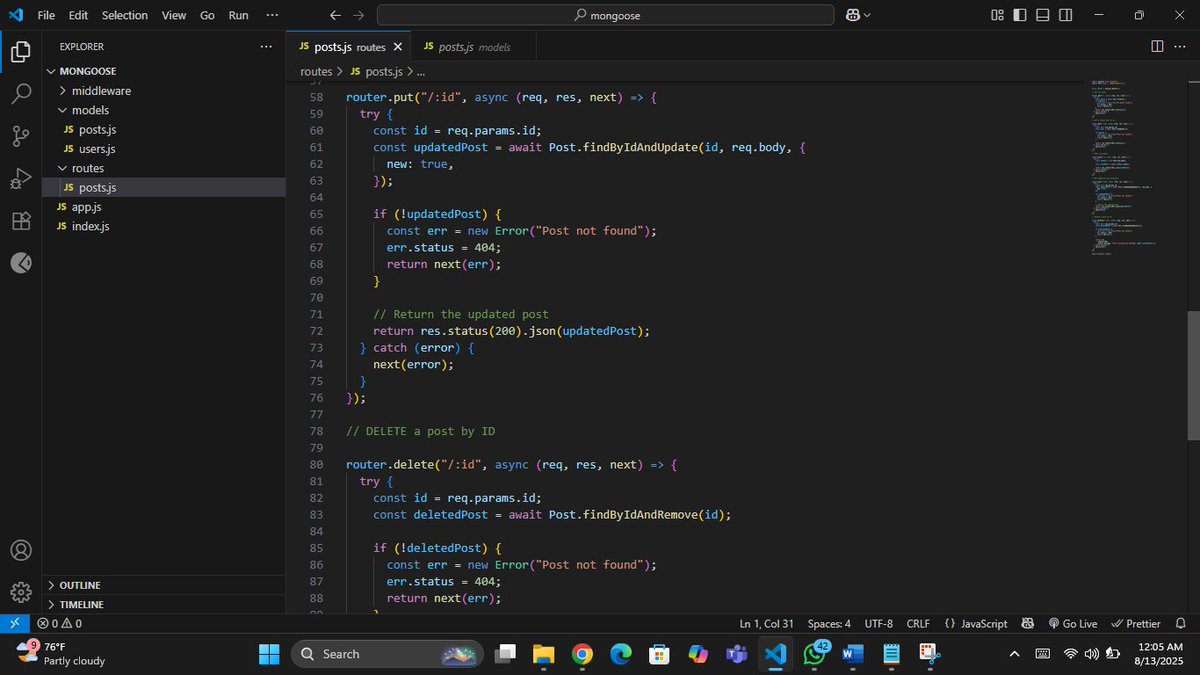Go forward with the right arrow
Viewport: 1200px width, 675px height.
[359, 15]
